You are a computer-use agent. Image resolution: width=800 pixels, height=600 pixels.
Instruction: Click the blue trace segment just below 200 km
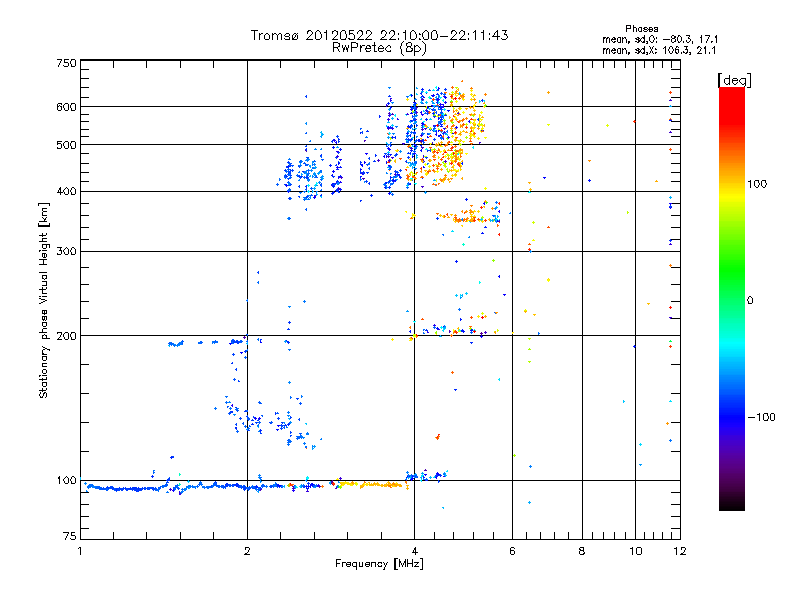coord(176,344)
